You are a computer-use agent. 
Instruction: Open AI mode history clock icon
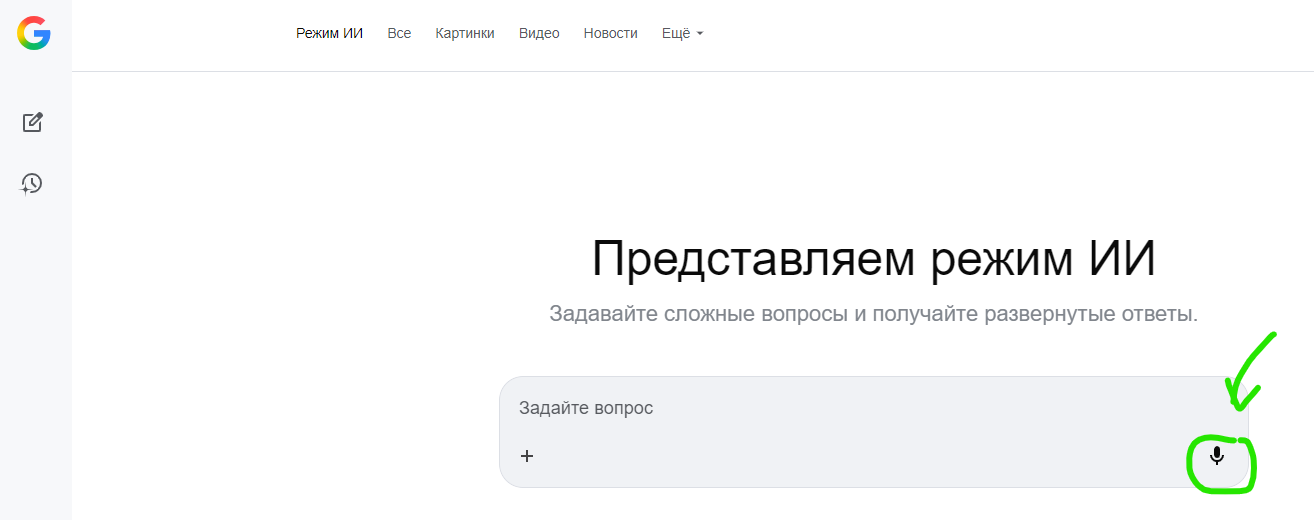32,183
